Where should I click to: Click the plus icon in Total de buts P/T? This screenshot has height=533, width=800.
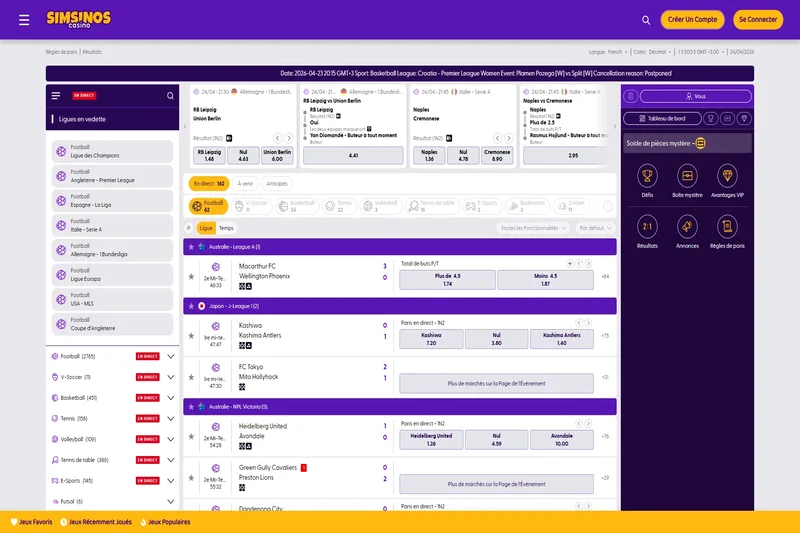[569, 264]
